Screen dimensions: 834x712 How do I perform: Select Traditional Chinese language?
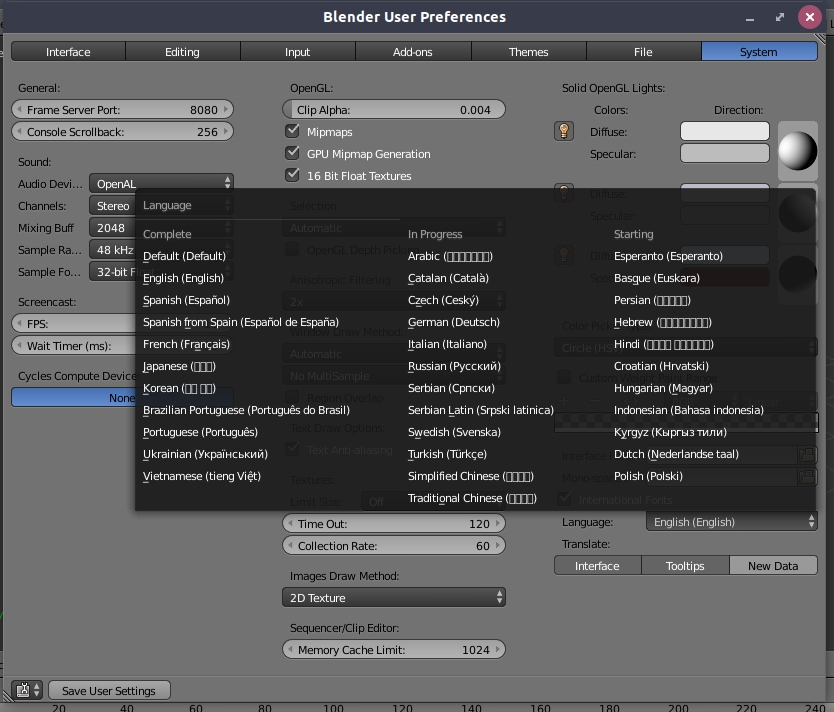(x=472, y=498)
